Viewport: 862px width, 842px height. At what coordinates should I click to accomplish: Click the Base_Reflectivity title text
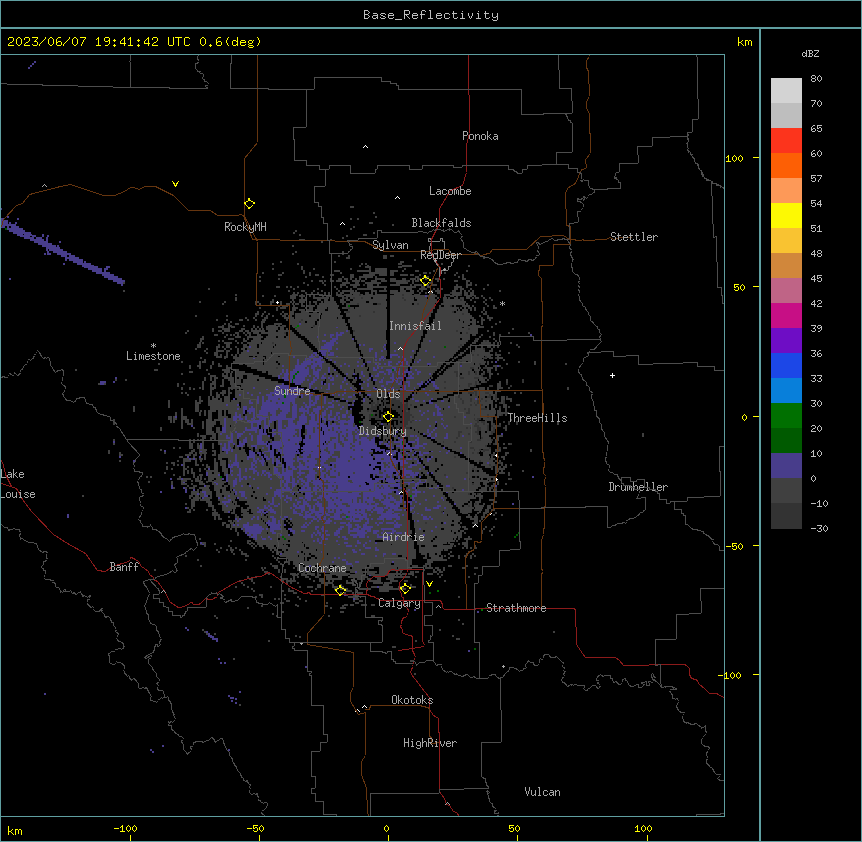pyautogui.click(x=431, y=15)
